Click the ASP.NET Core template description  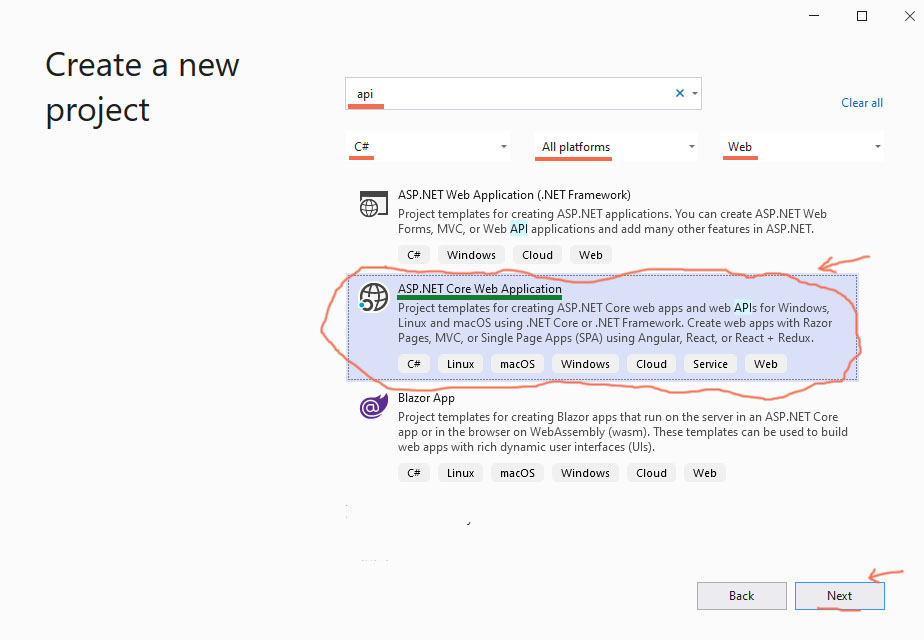pyautogui.click(x=615, y=323)
